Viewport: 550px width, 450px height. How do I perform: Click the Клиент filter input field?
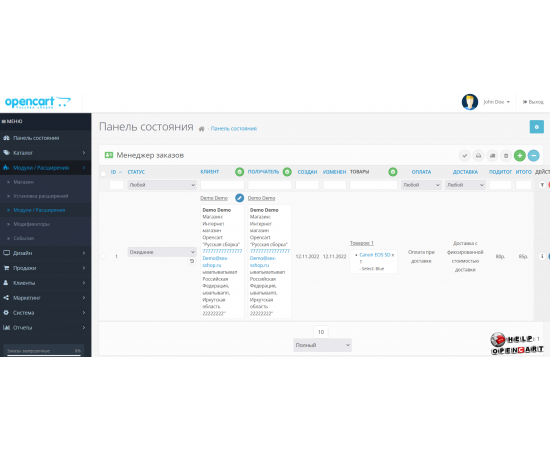click(222, 185)
